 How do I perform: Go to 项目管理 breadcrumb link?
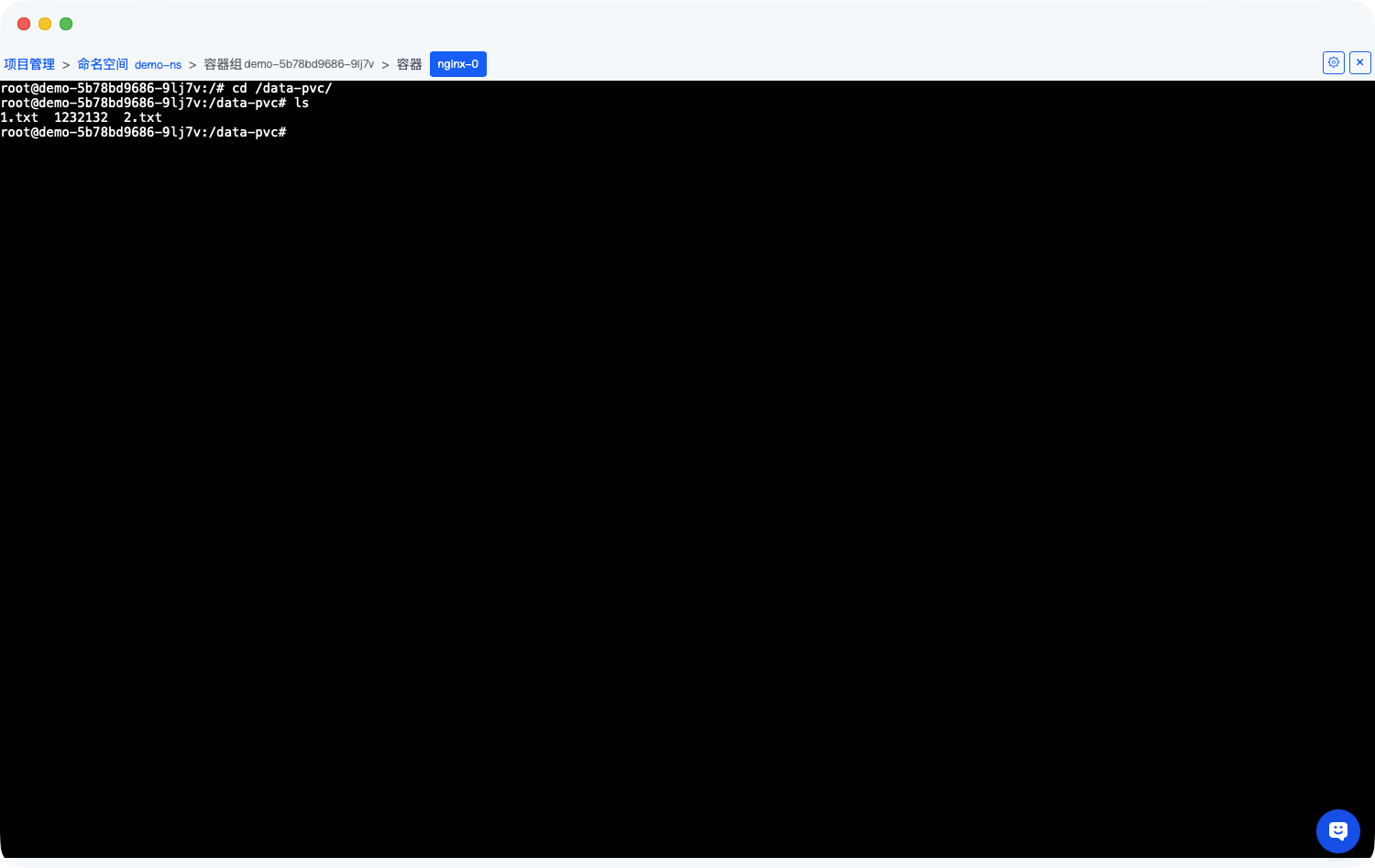29,64
